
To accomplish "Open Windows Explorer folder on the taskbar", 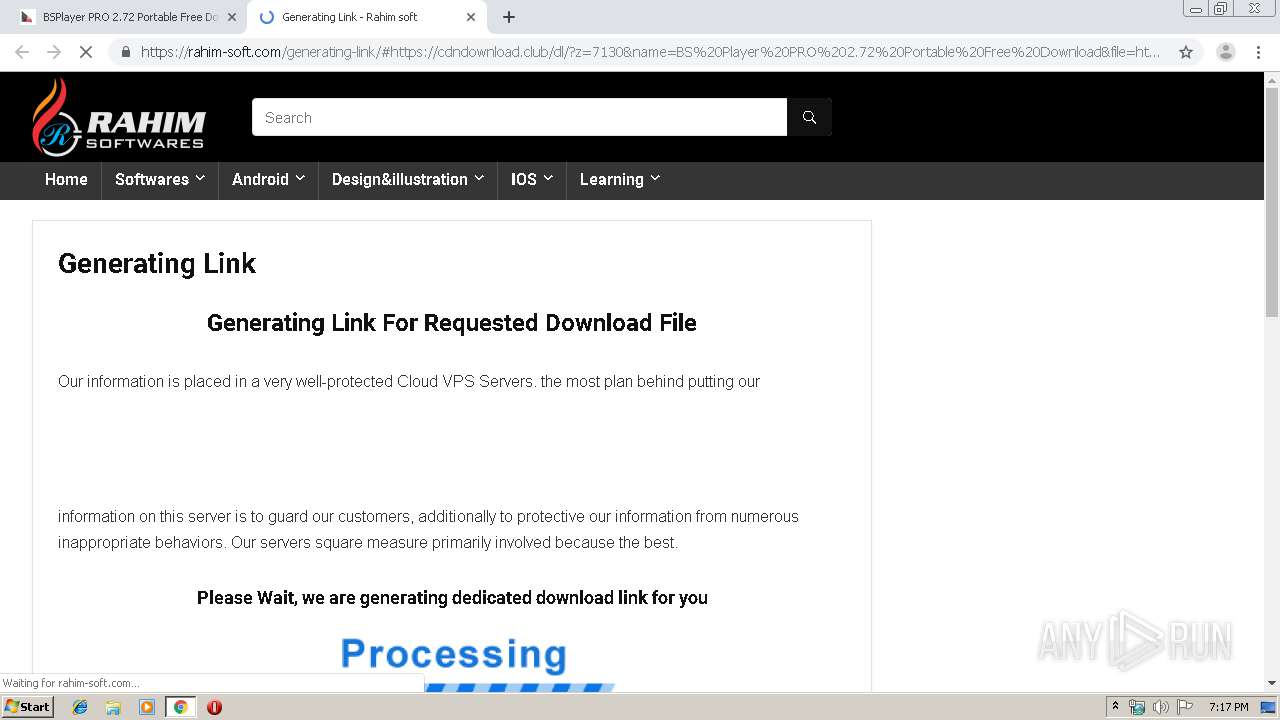I will click(x=113, y=707).
